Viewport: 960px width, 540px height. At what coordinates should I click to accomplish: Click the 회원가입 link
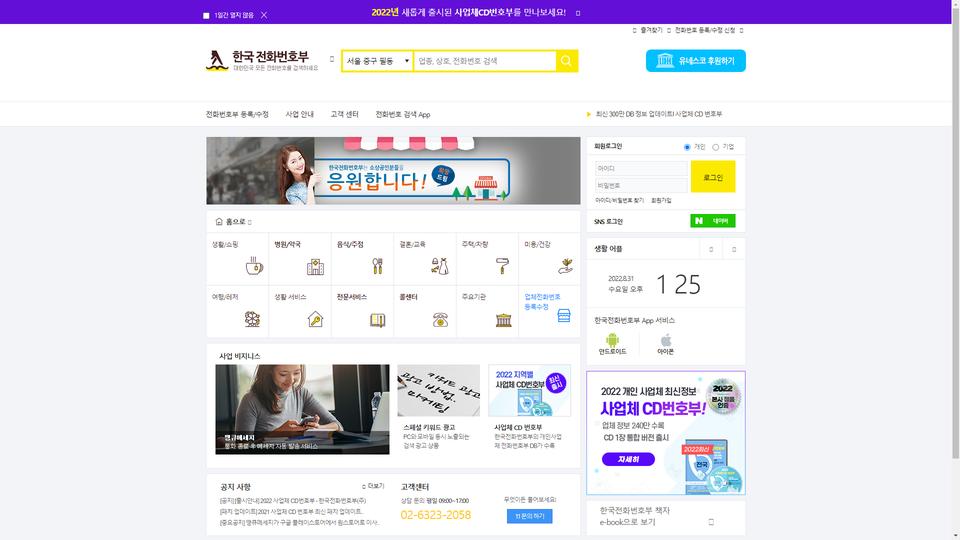click(x=661, y=200)
